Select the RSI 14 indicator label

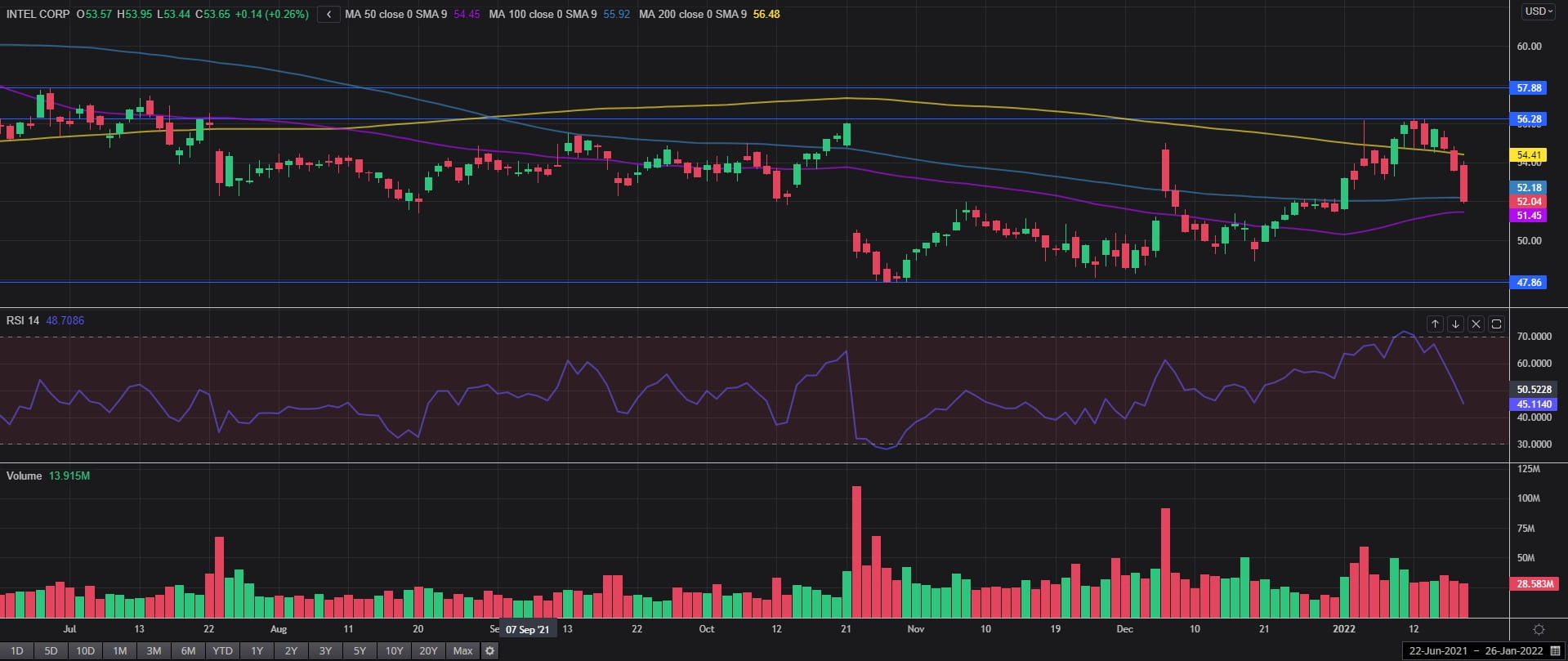23,320
